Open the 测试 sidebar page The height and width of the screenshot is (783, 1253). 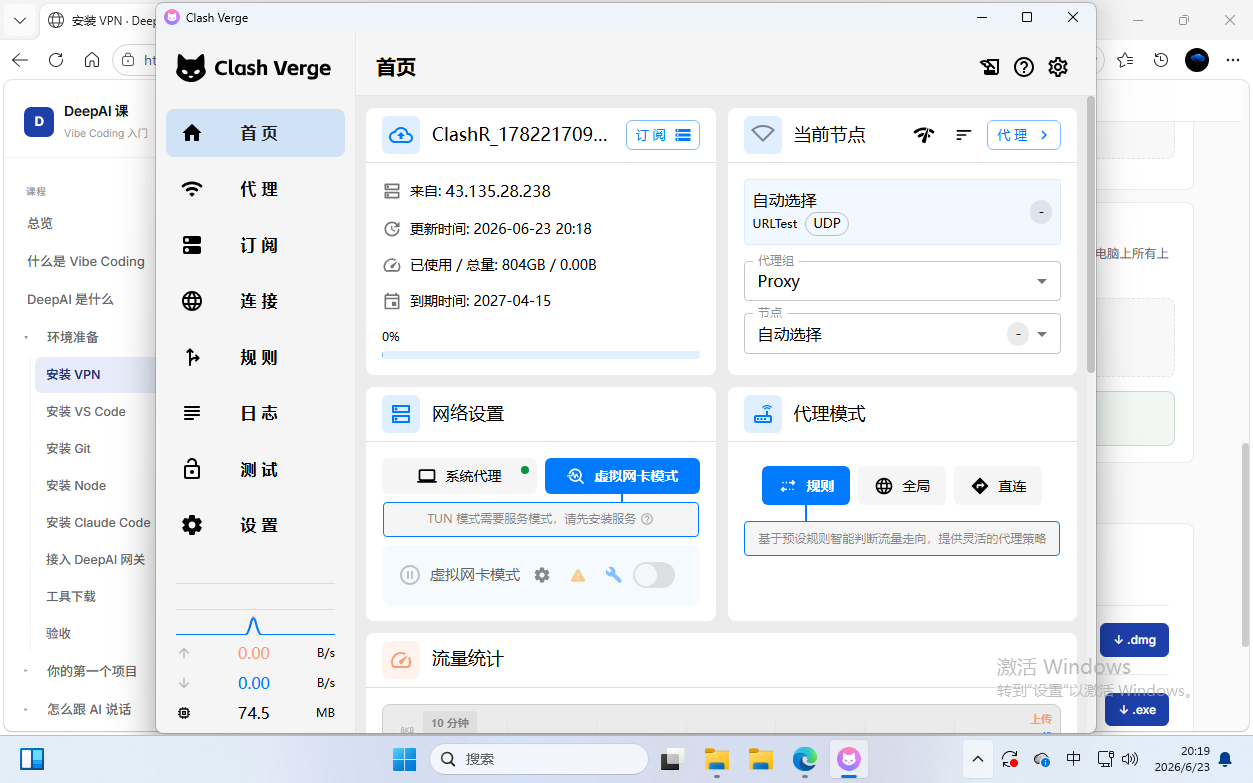[255, 469]
